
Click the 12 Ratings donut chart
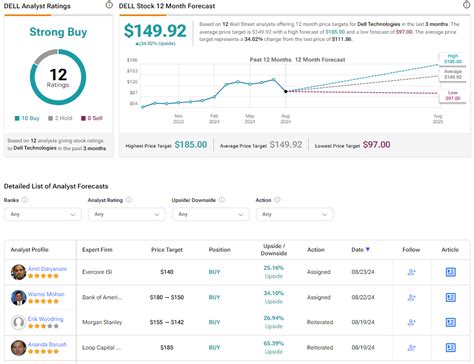58,77
